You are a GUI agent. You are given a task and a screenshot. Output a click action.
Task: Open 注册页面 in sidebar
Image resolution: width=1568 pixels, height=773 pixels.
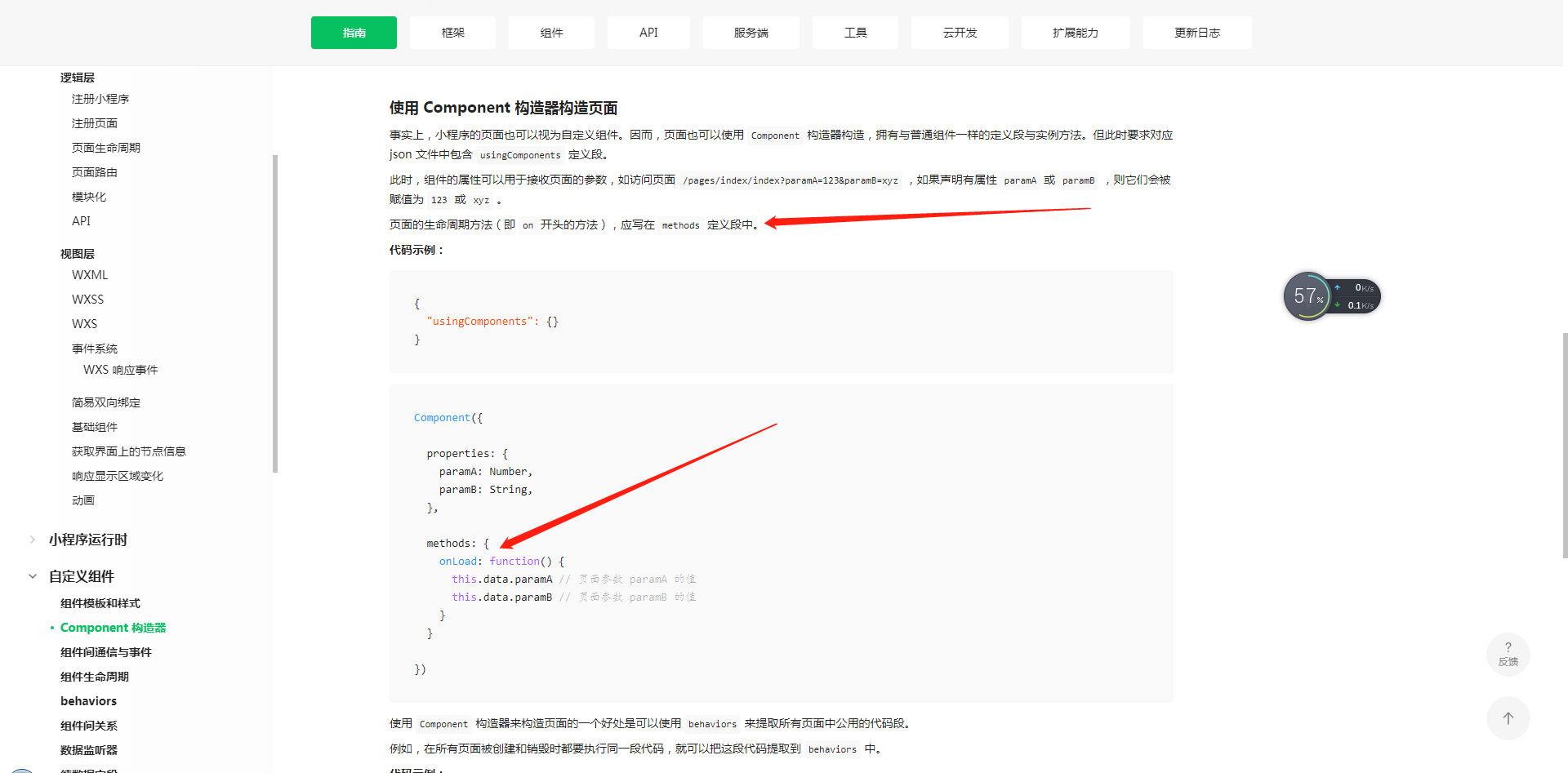[95, 123]
